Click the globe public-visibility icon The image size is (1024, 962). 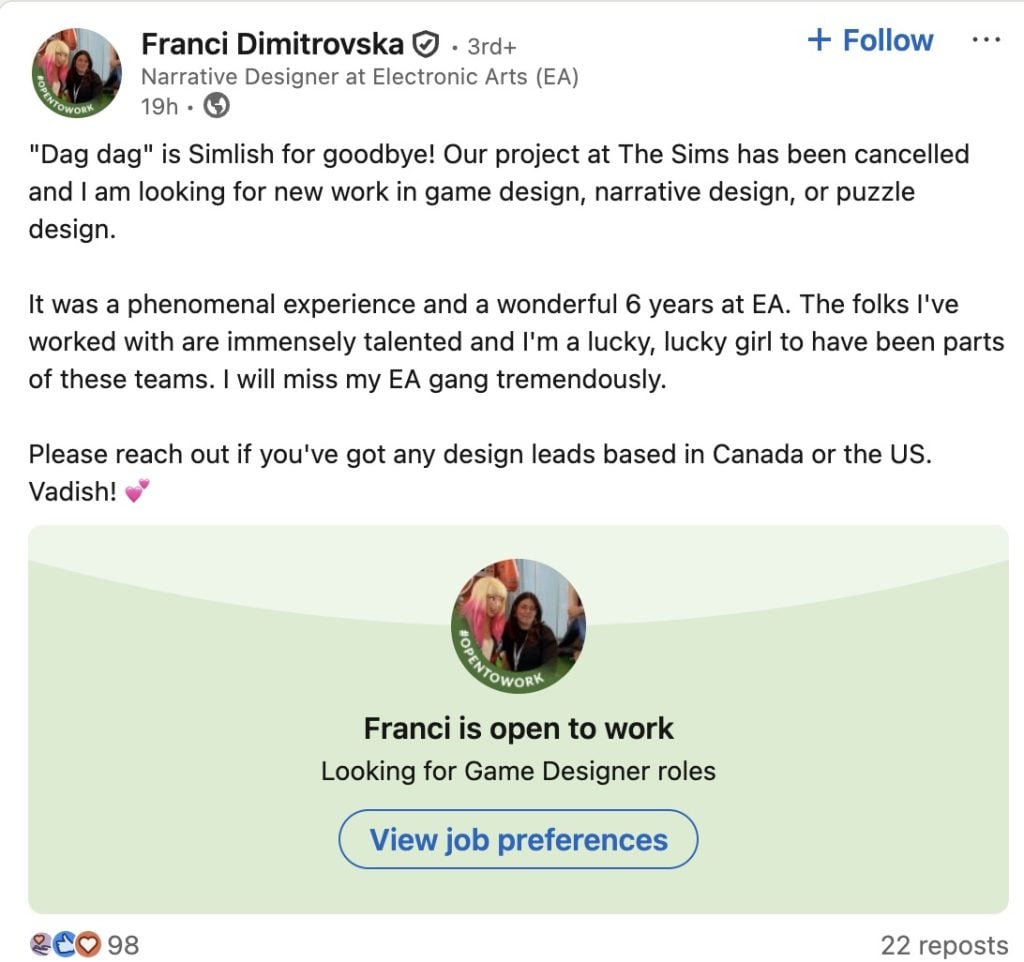coord(216,104)
